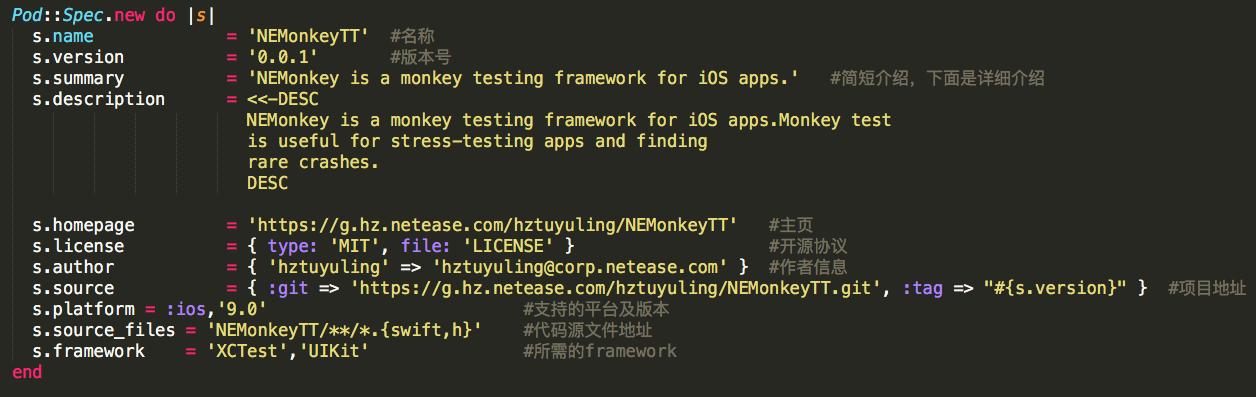The width and height of the screenshot is (1256, 397).
Task: Click the 'rare crashes.' line
Action: click(x=313, y=163)
